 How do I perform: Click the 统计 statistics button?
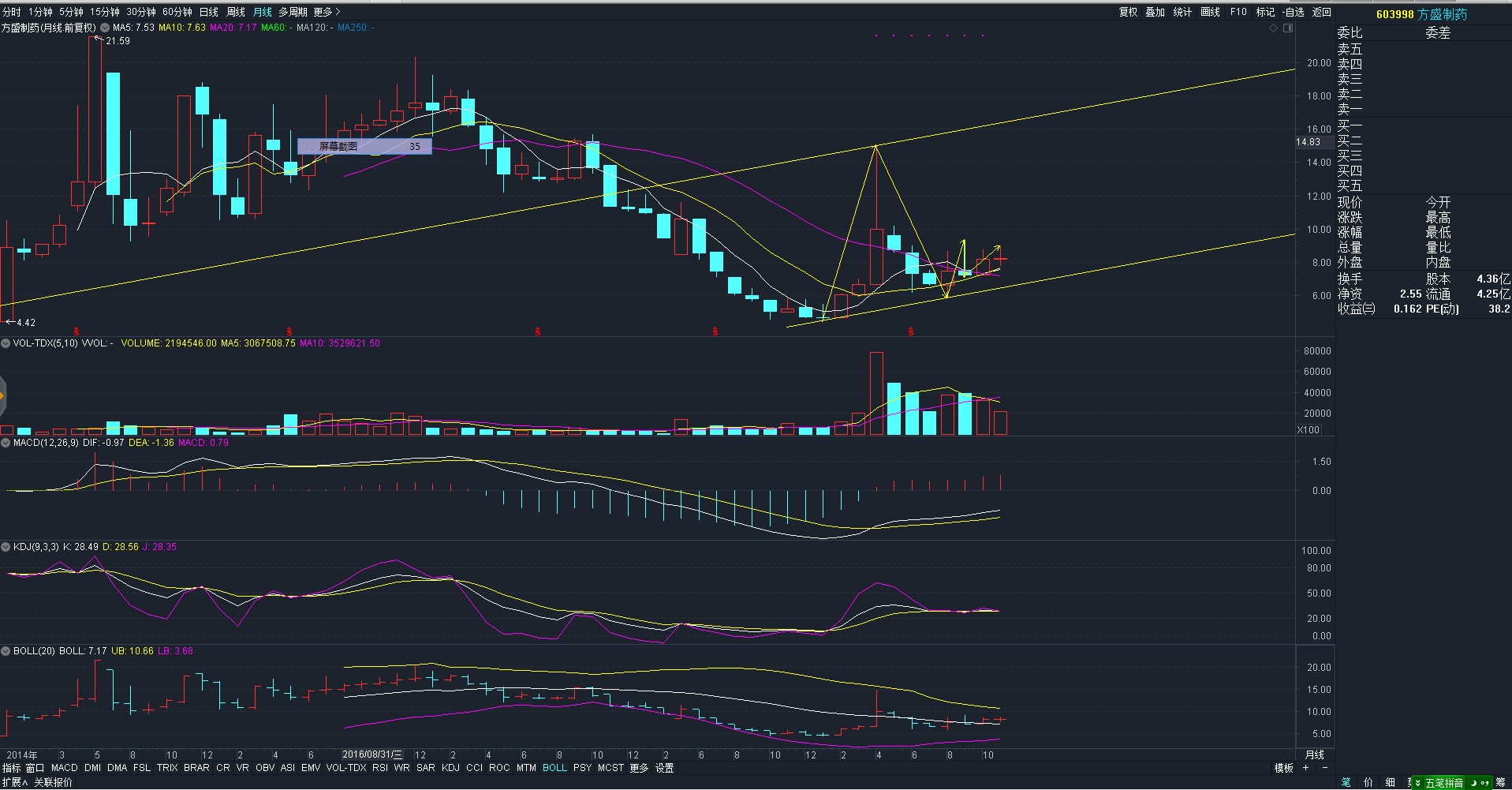tap(1182, 12)
